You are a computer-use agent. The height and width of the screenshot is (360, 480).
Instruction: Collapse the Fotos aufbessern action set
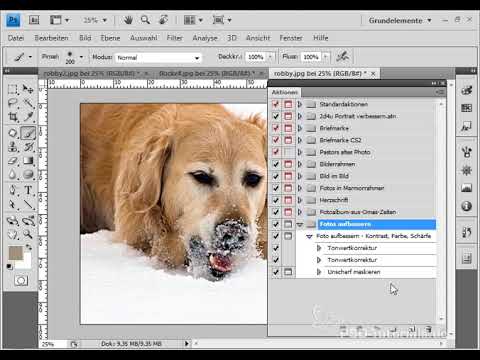pos(299,225)
